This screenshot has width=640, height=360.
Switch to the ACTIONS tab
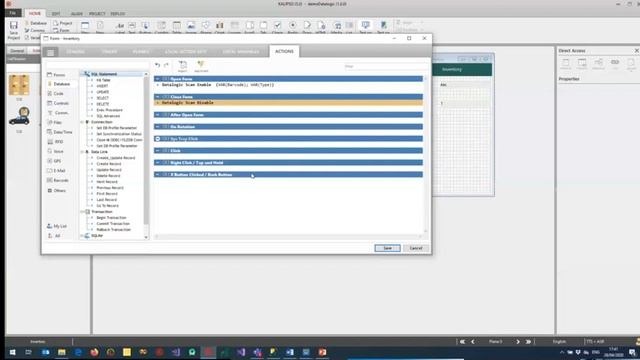tap(284, 51)
